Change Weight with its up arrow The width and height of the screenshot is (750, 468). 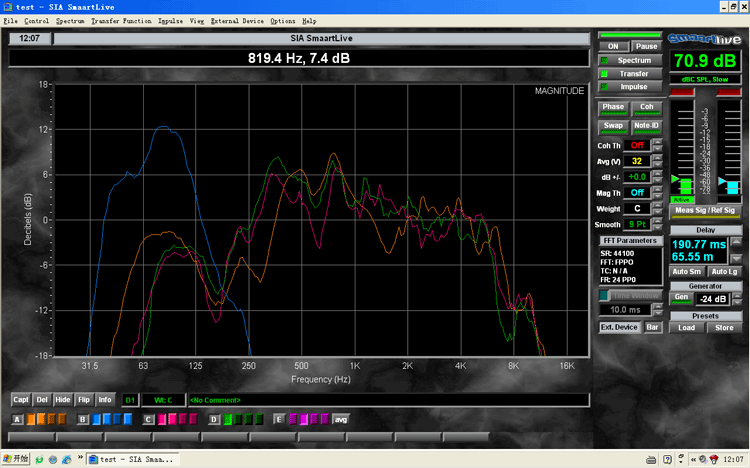(658, 205)
